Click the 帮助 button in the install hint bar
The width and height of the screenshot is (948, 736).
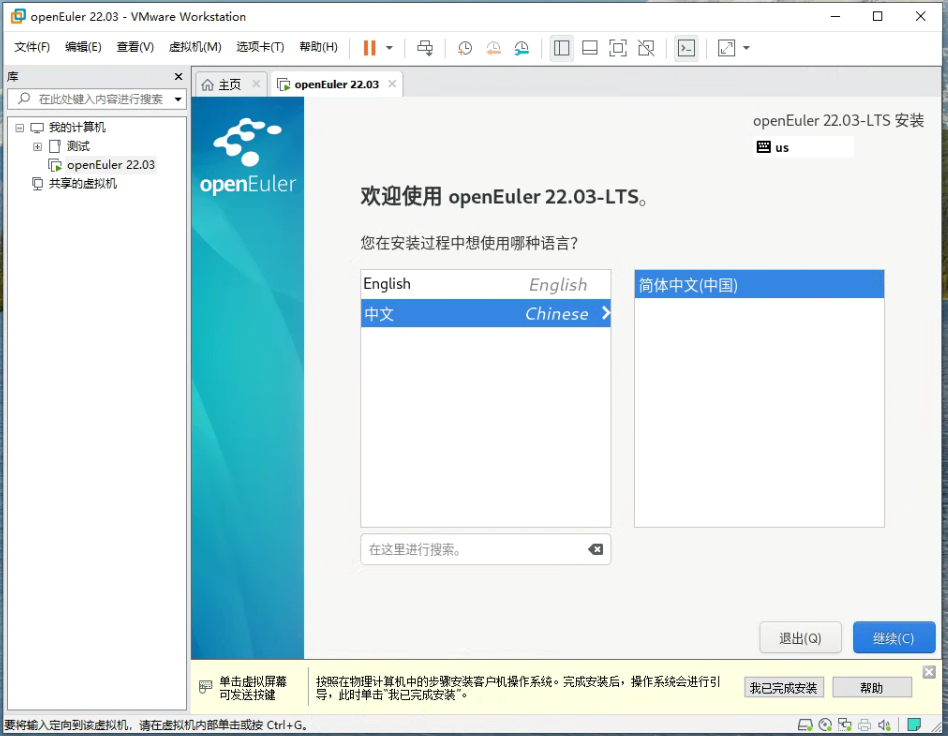click(872, 688)
